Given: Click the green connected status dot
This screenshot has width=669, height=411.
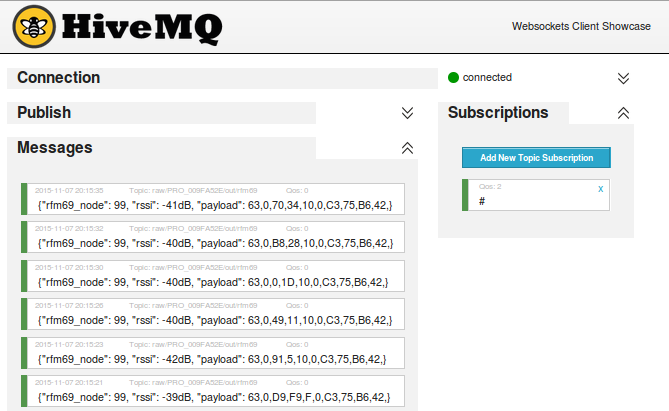Looking at the screenshot, I should click(453, 77).
